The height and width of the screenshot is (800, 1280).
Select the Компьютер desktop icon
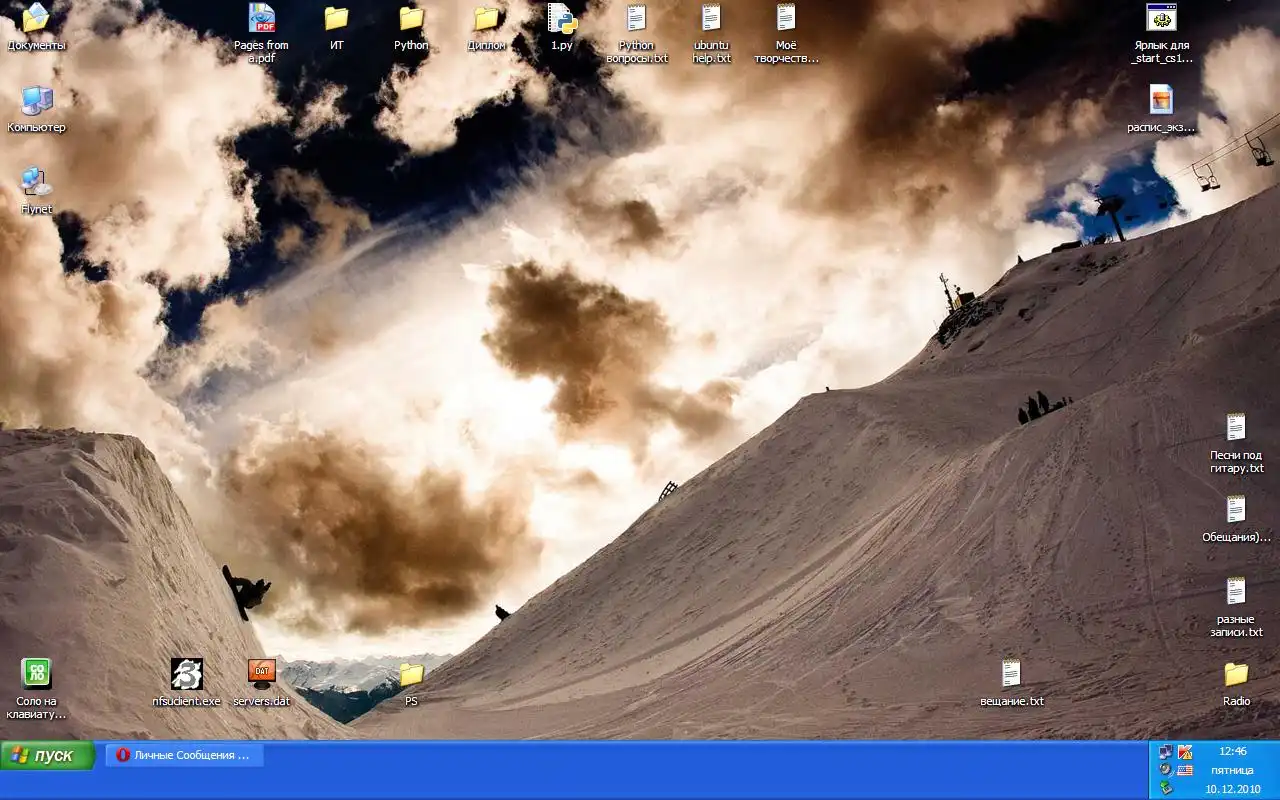36,101
